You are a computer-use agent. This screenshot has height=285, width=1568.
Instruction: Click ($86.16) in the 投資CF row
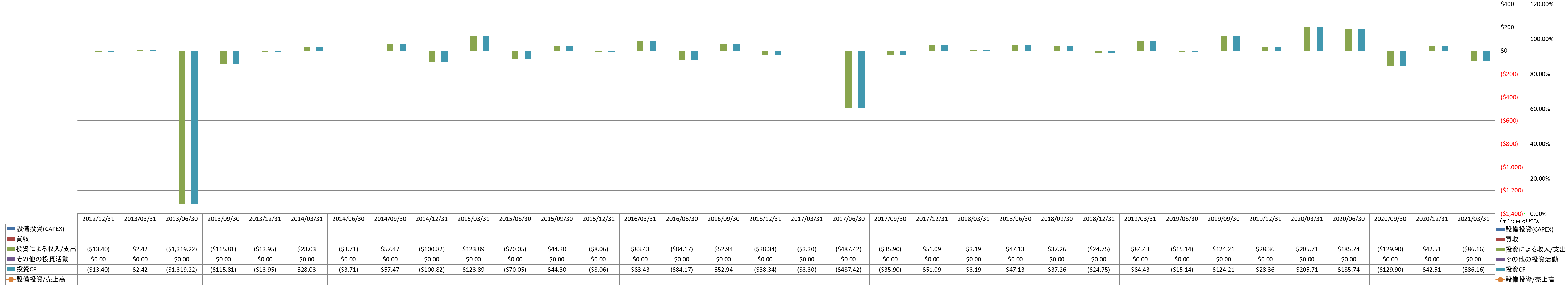tap(1474, 269)
